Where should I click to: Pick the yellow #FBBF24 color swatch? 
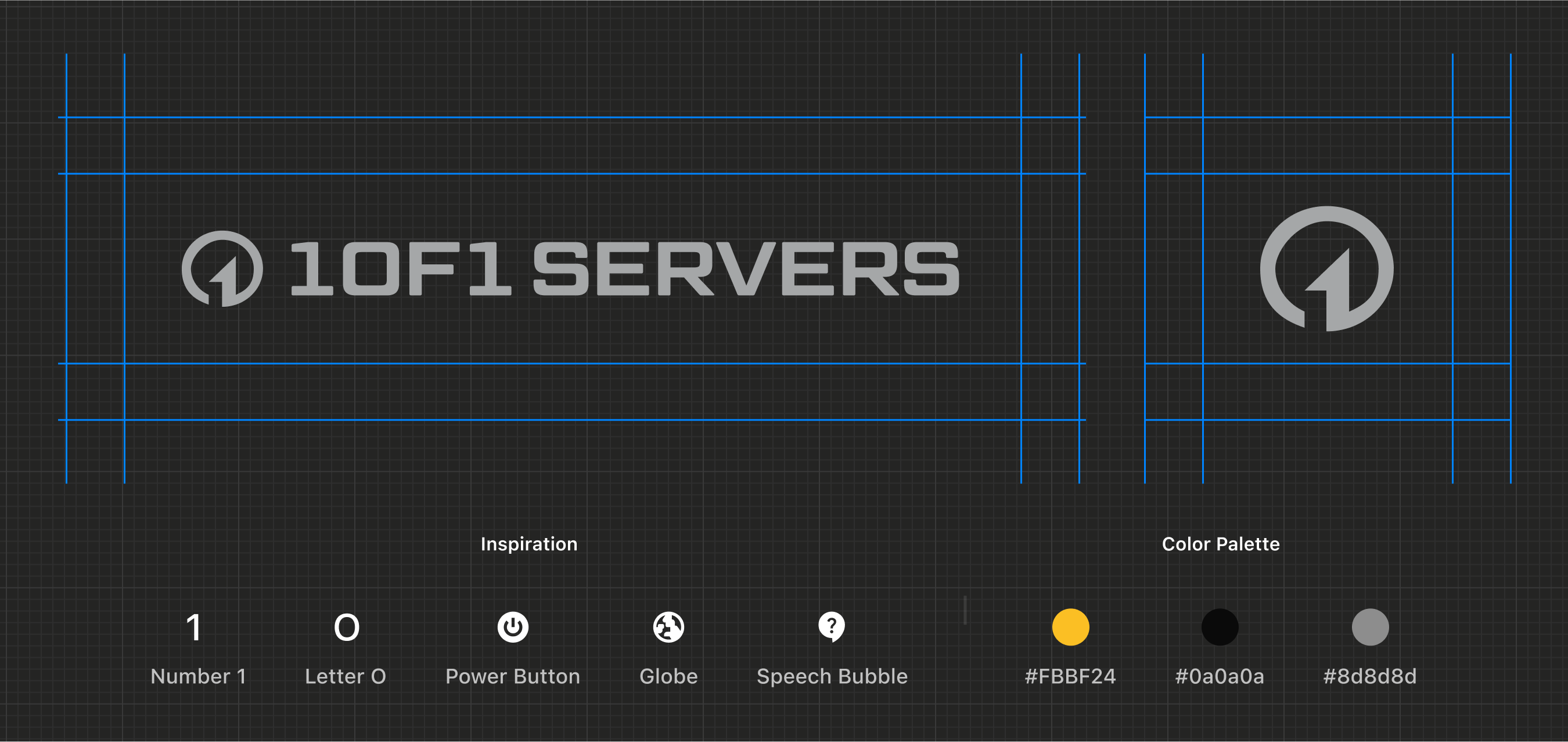click(x=1070, y=627)
